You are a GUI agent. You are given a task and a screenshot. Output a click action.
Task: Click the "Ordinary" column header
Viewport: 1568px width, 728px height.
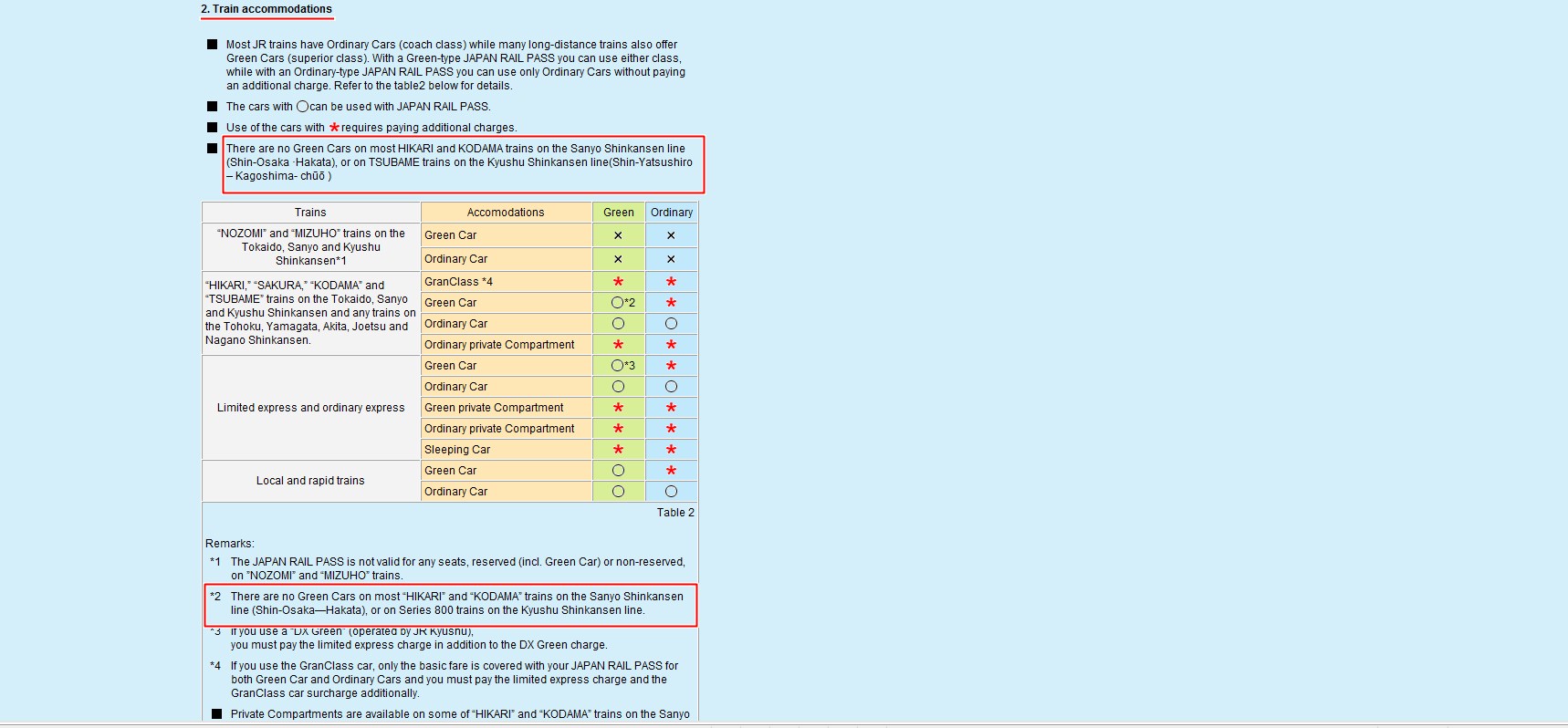click(672, 213)
